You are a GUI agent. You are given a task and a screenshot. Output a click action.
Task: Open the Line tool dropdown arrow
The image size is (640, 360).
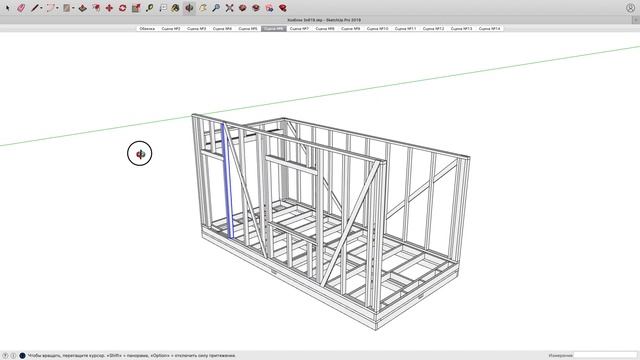tap(42, 8)
